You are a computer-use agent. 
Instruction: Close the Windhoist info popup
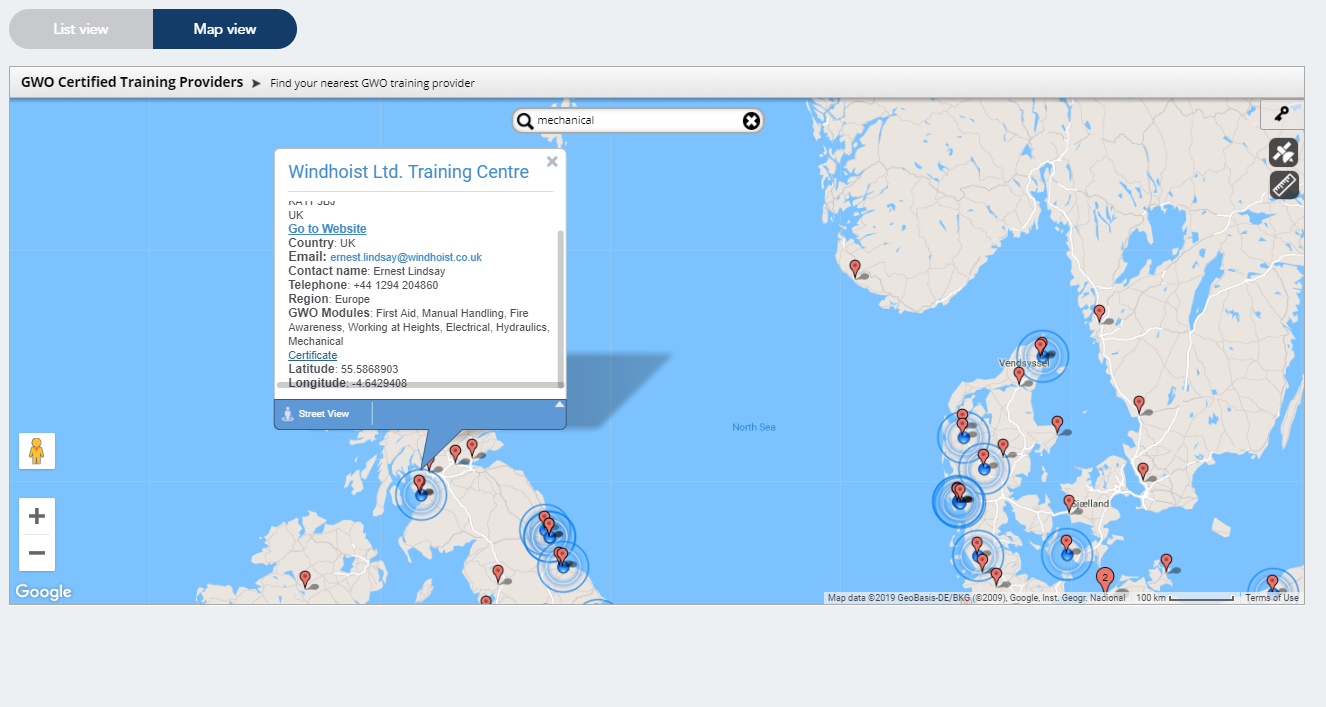[552, 161]
